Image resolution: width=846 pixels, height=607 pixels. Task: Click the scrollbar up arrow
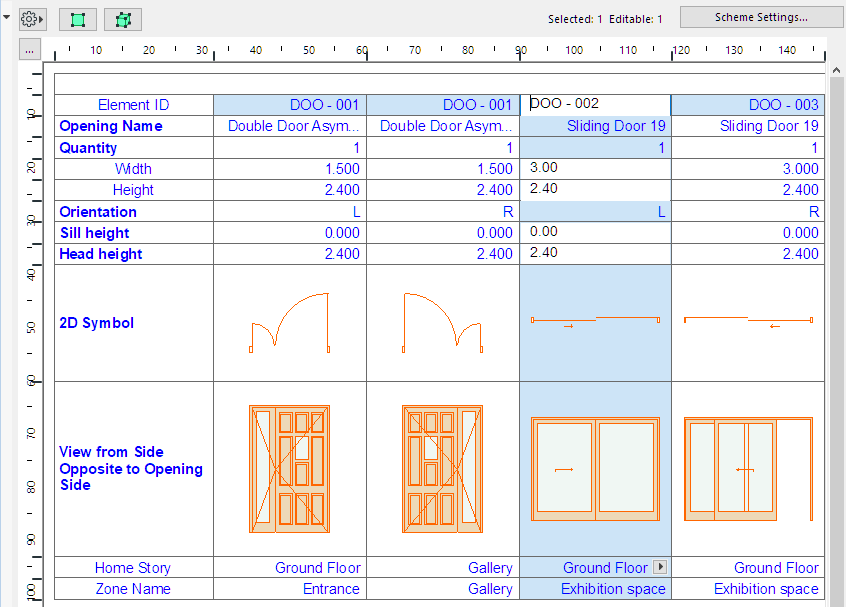[836, 70]
